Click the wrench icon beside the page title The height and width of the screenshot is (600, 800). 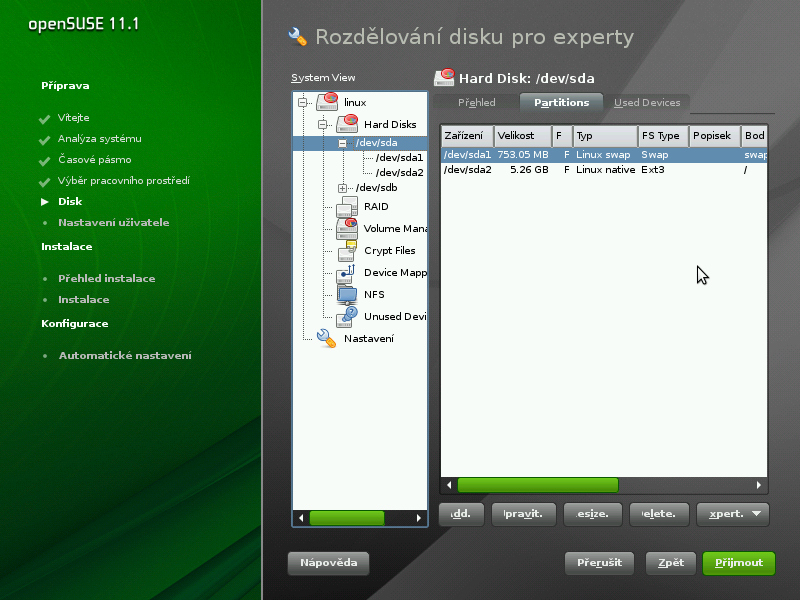tap(298, 36)
